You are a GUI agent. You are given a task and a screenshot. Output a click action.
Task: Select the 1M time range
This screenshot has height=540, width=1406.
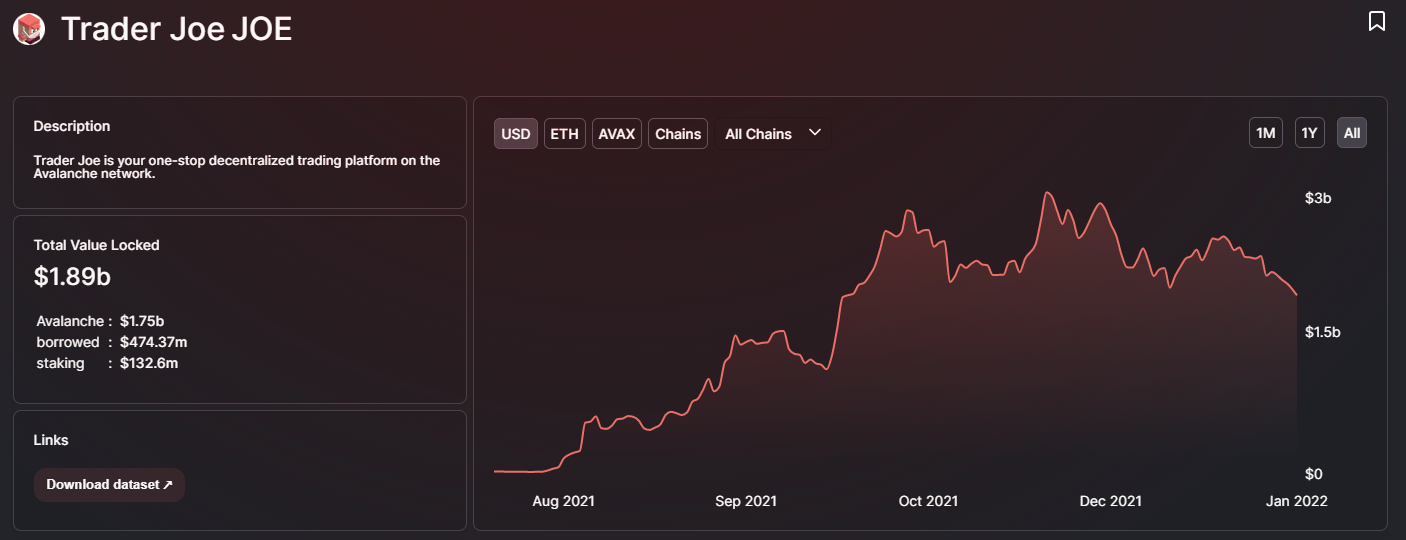click(x=1266, y=133)
